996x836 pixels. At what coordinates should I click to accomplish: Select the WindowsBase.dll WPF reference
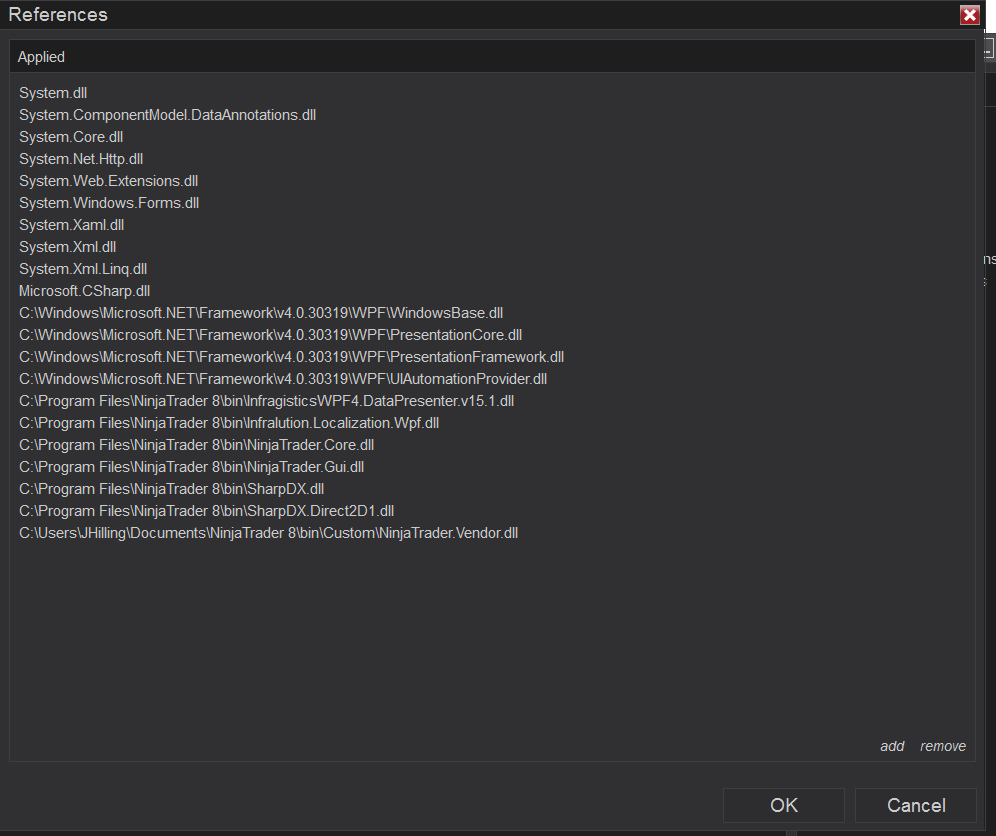(260, 312)
